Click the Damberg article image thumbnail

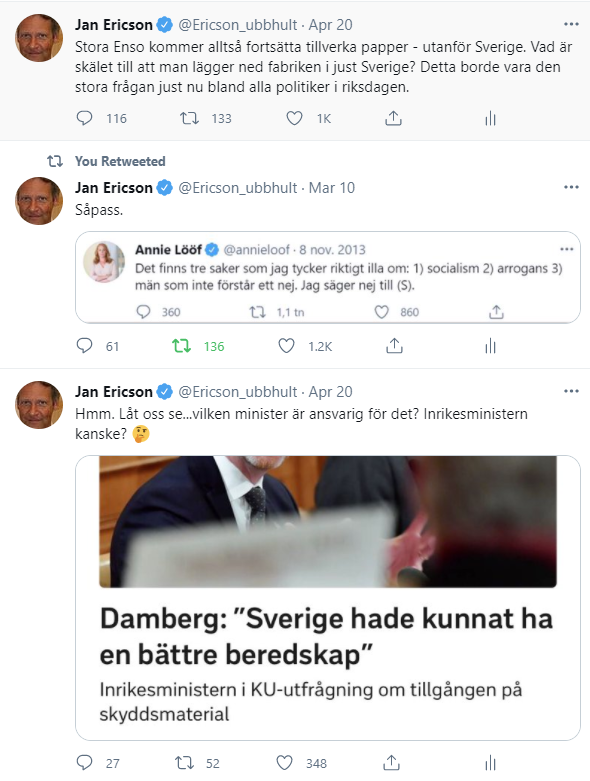click(328, 521)
